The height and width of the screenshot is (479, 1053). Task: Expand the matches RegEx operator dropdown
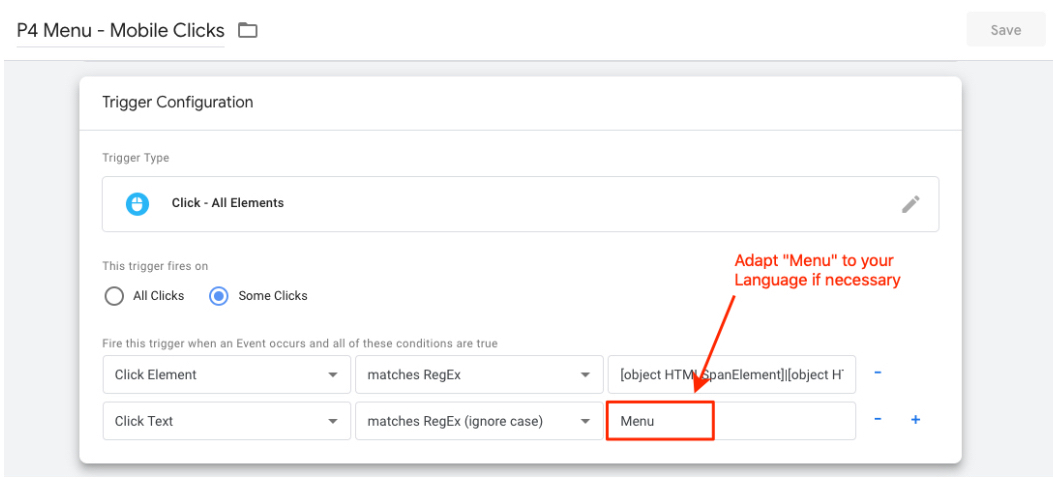(478, 375)
